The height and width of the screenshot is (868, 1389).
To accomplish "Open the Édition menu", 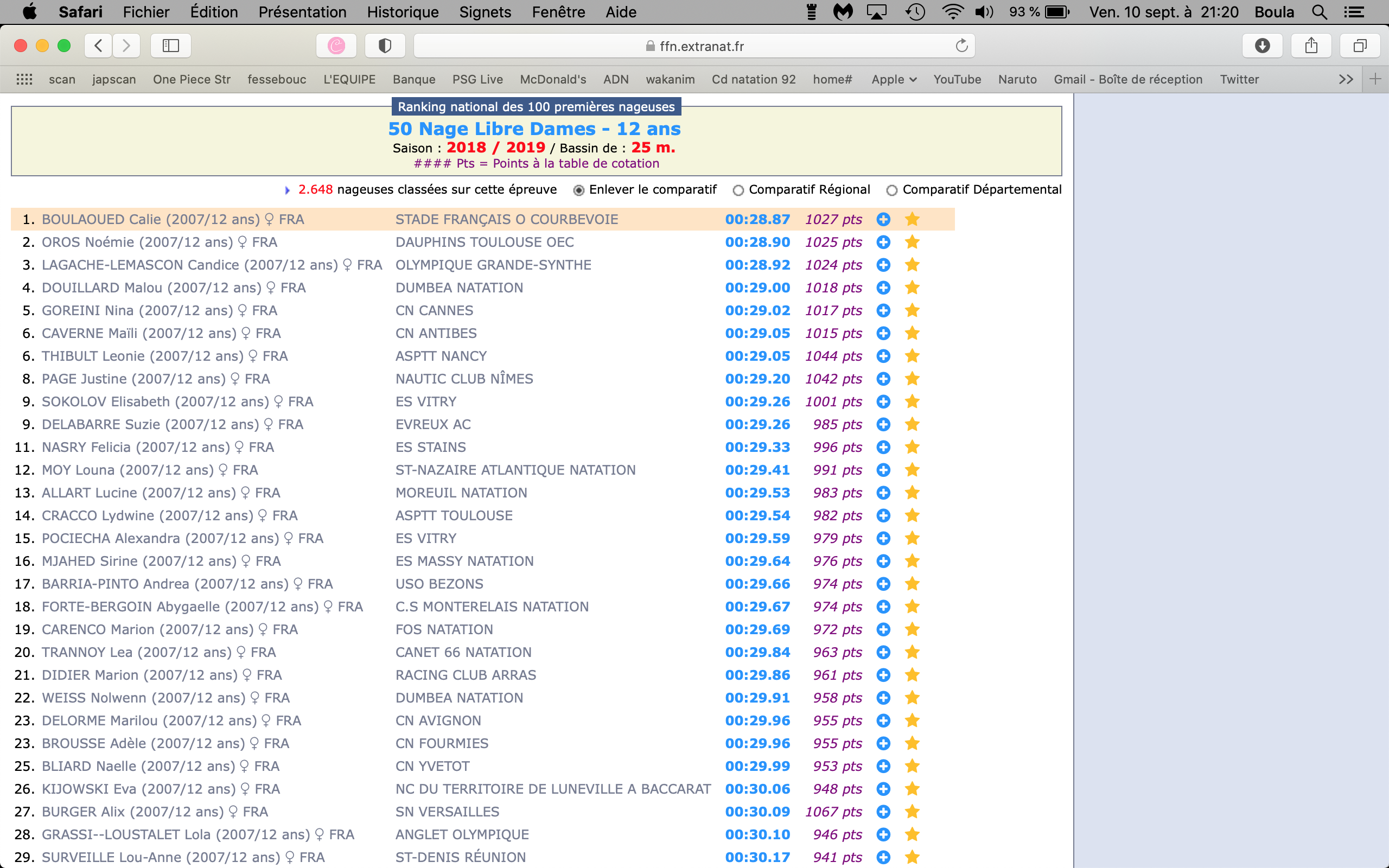I will pos(214,12).
